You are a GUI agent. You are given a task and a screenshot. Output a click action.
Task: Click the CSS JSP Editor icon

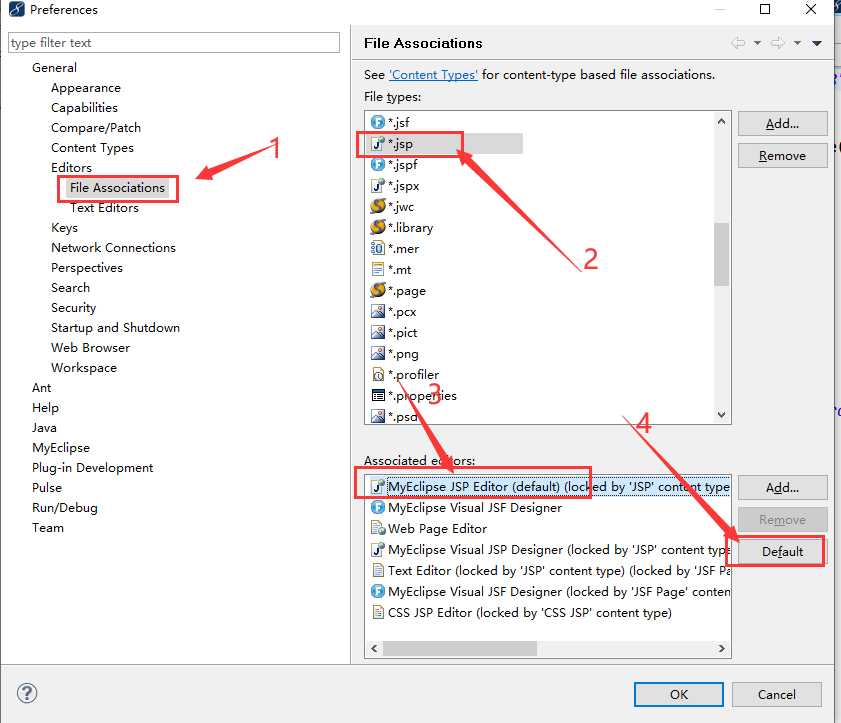378,612
